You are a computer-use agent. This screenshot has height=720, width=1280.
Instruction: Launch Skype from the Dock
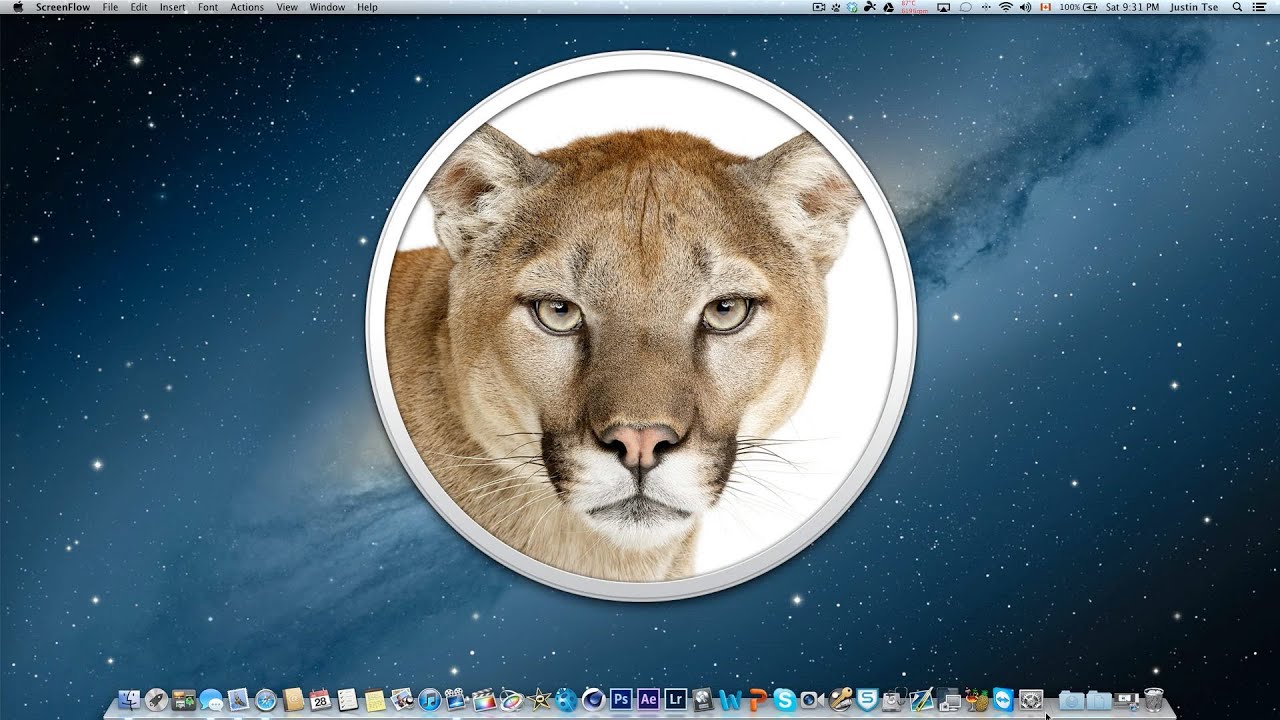click(784, 700)
